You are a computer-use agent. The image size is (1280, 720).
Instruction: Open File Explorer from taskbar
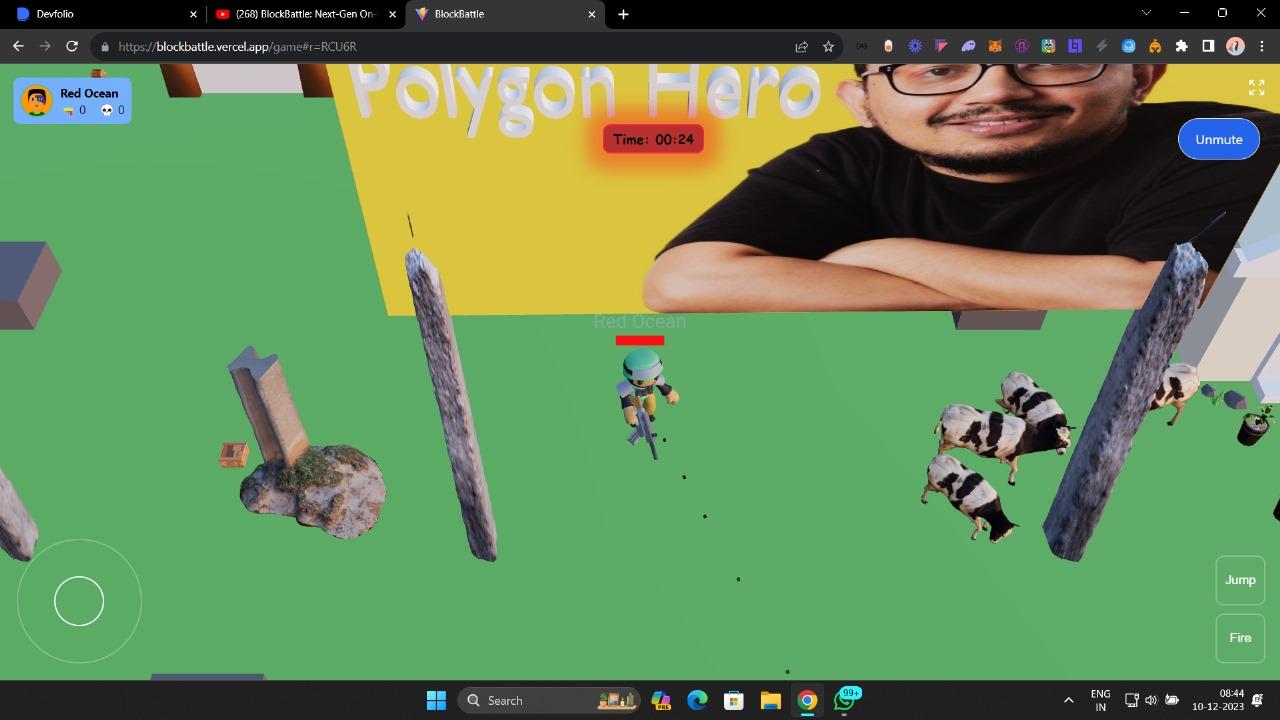pos(770,700)
